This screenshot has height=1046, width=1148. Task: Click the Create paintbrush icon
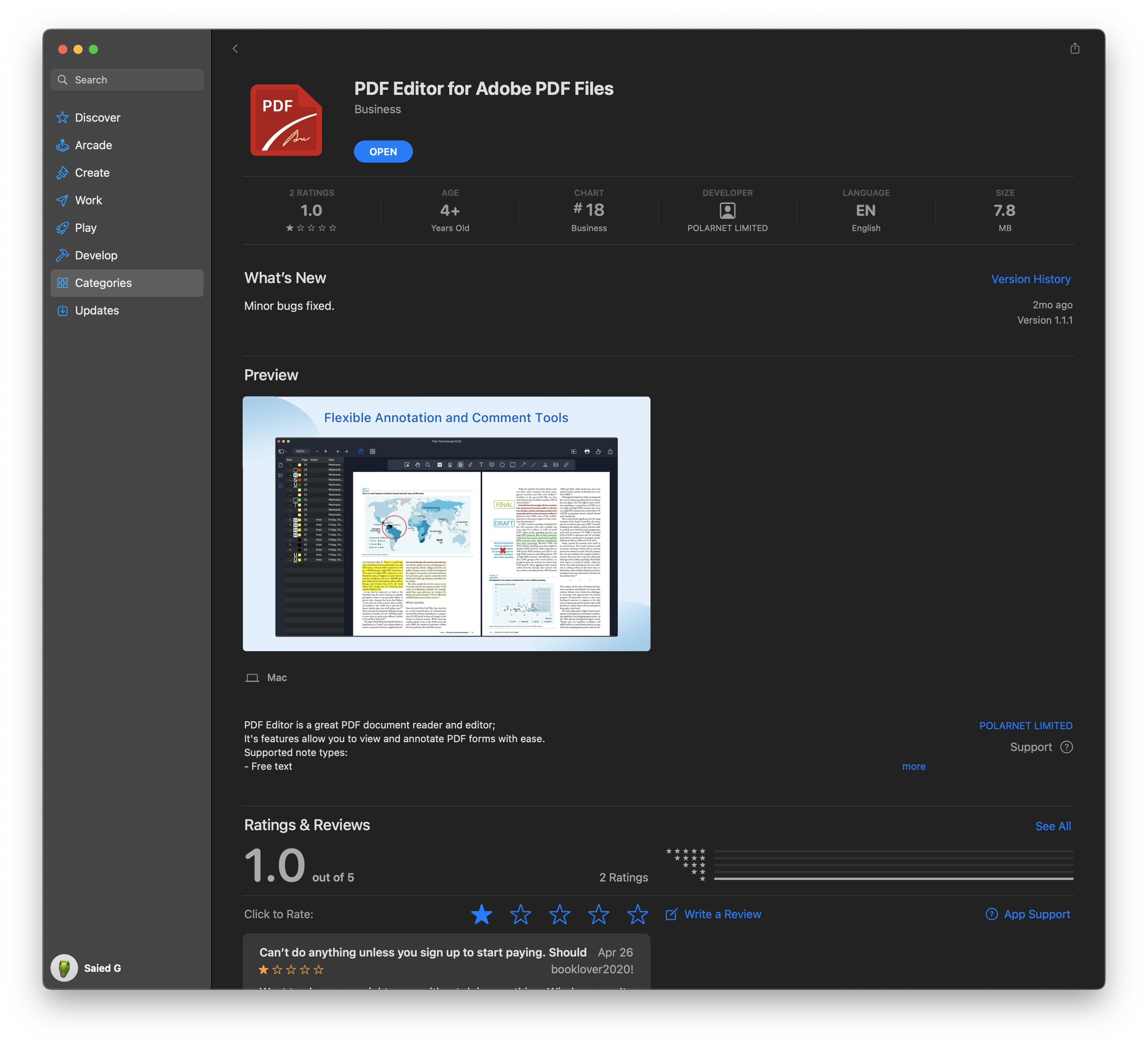click(63, 173)
